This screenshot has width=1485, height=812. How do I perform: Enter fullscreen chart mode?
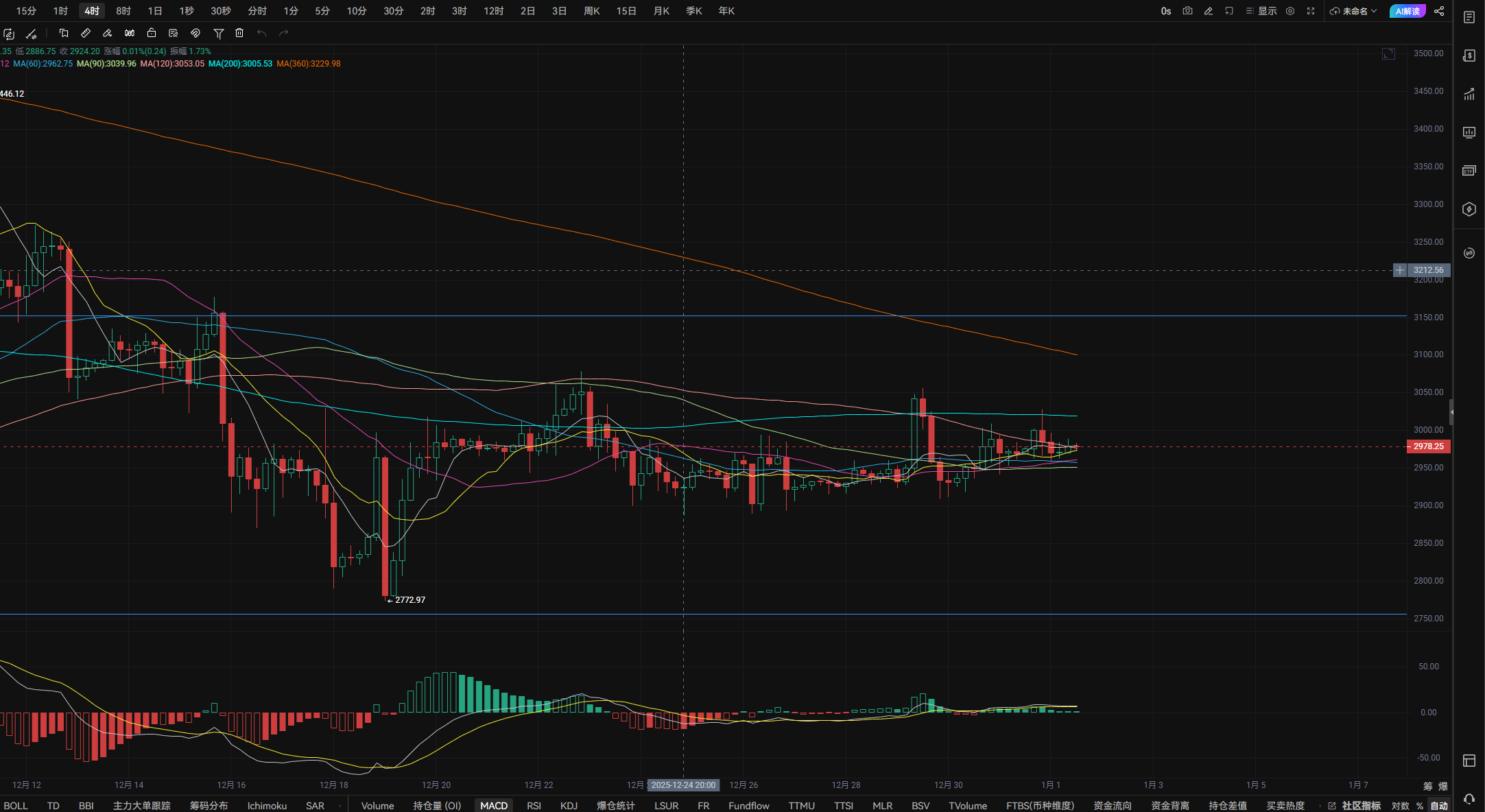pyautogui.click(x=1311, y=11)
